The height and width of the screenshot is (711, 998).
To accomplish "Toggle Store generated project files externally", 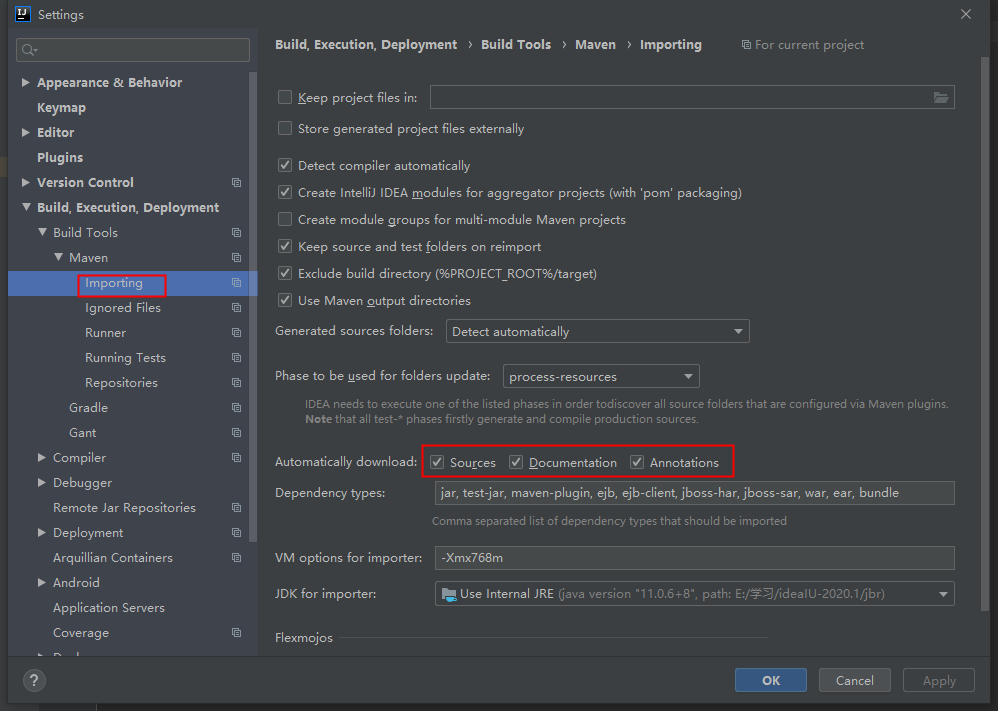I will 285,129.
